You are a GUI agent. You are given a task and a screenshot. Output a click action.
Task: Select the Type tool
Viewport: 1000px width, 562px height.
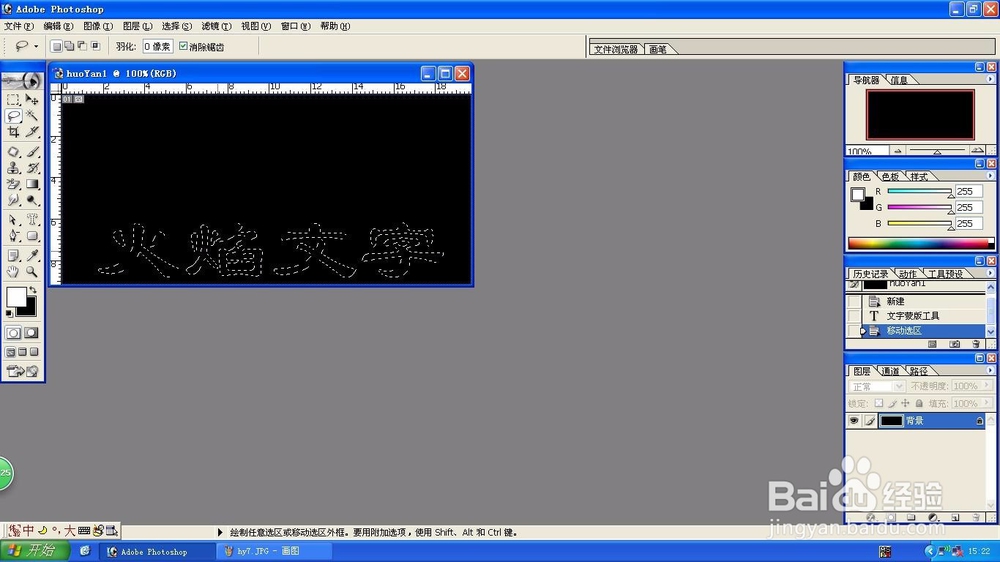pyautogui.click(x=32, y=219)
